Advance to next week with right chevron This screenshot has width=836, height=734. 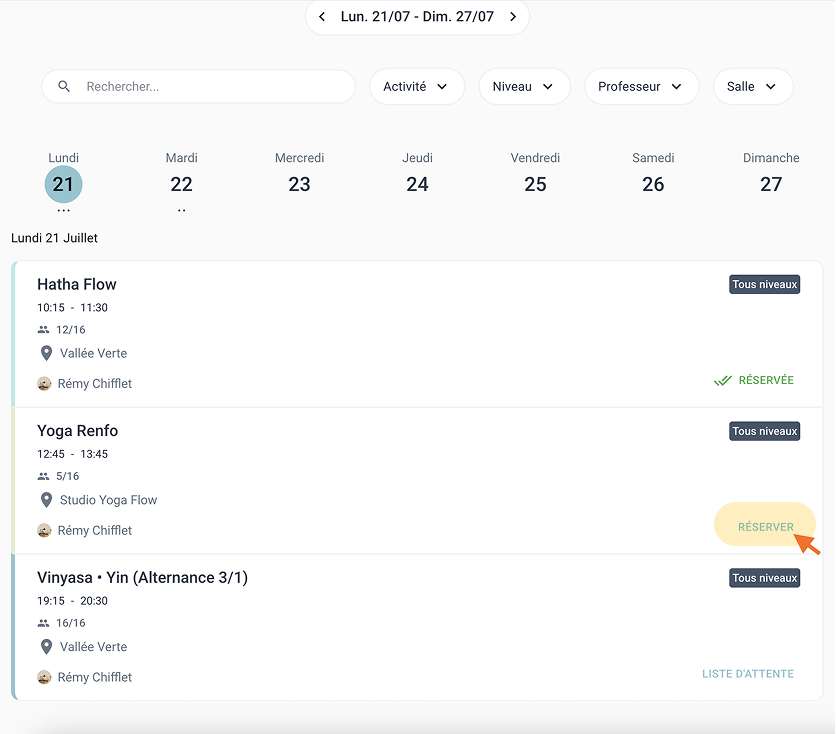point(513,17)
